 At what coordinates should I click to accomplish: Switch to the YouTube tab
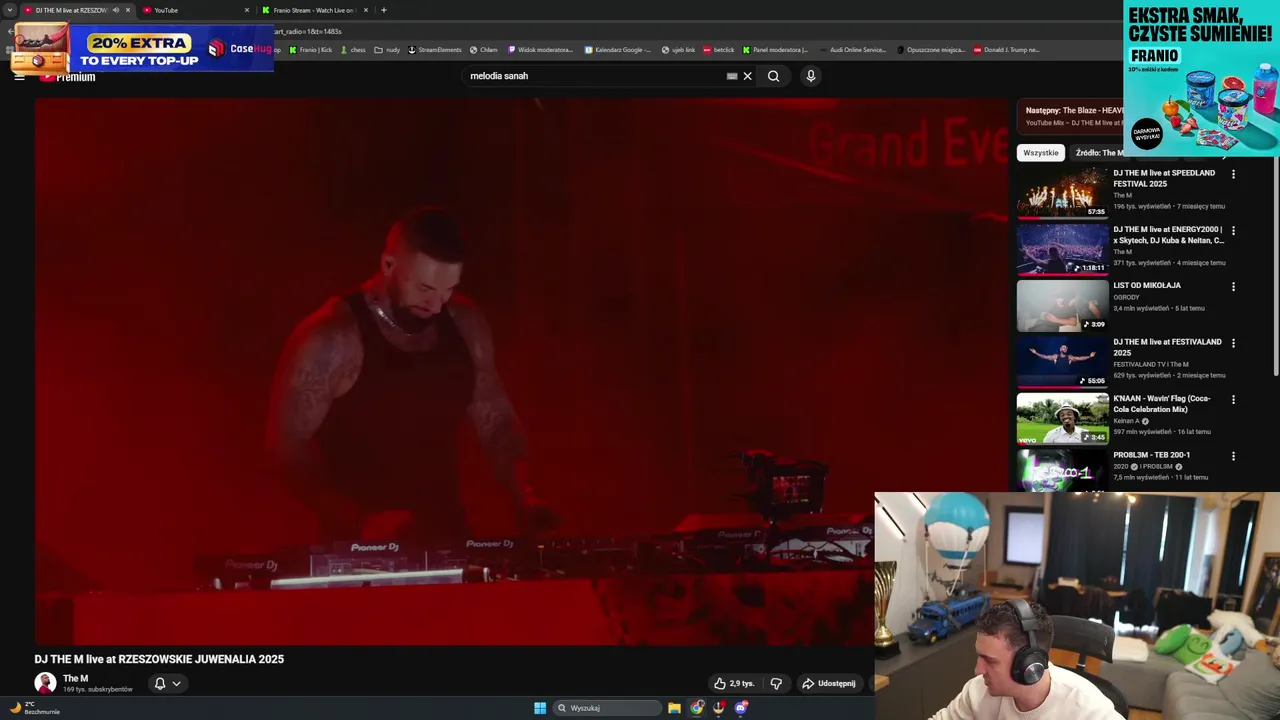coord(195,10)
